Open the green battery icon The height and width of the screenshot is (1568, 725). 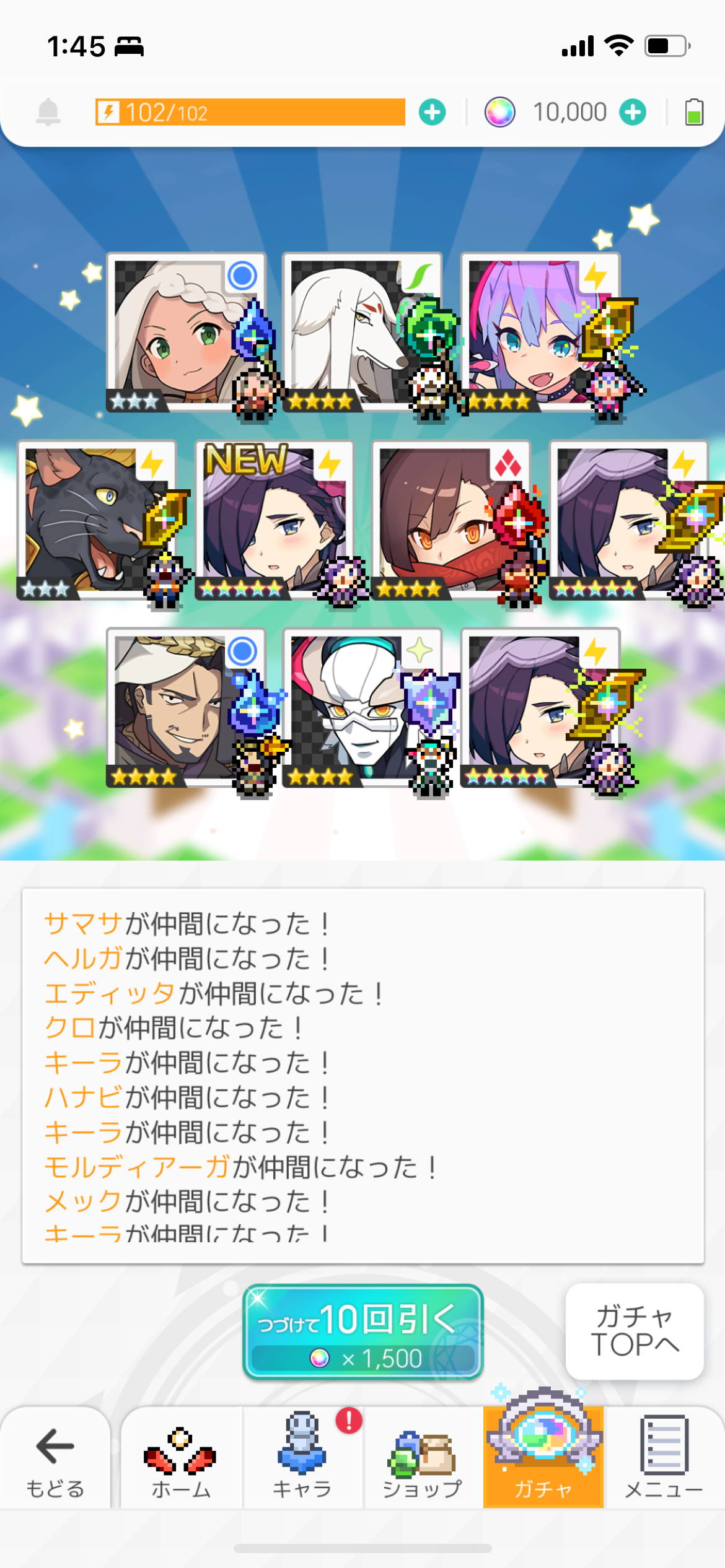(694, 112)
